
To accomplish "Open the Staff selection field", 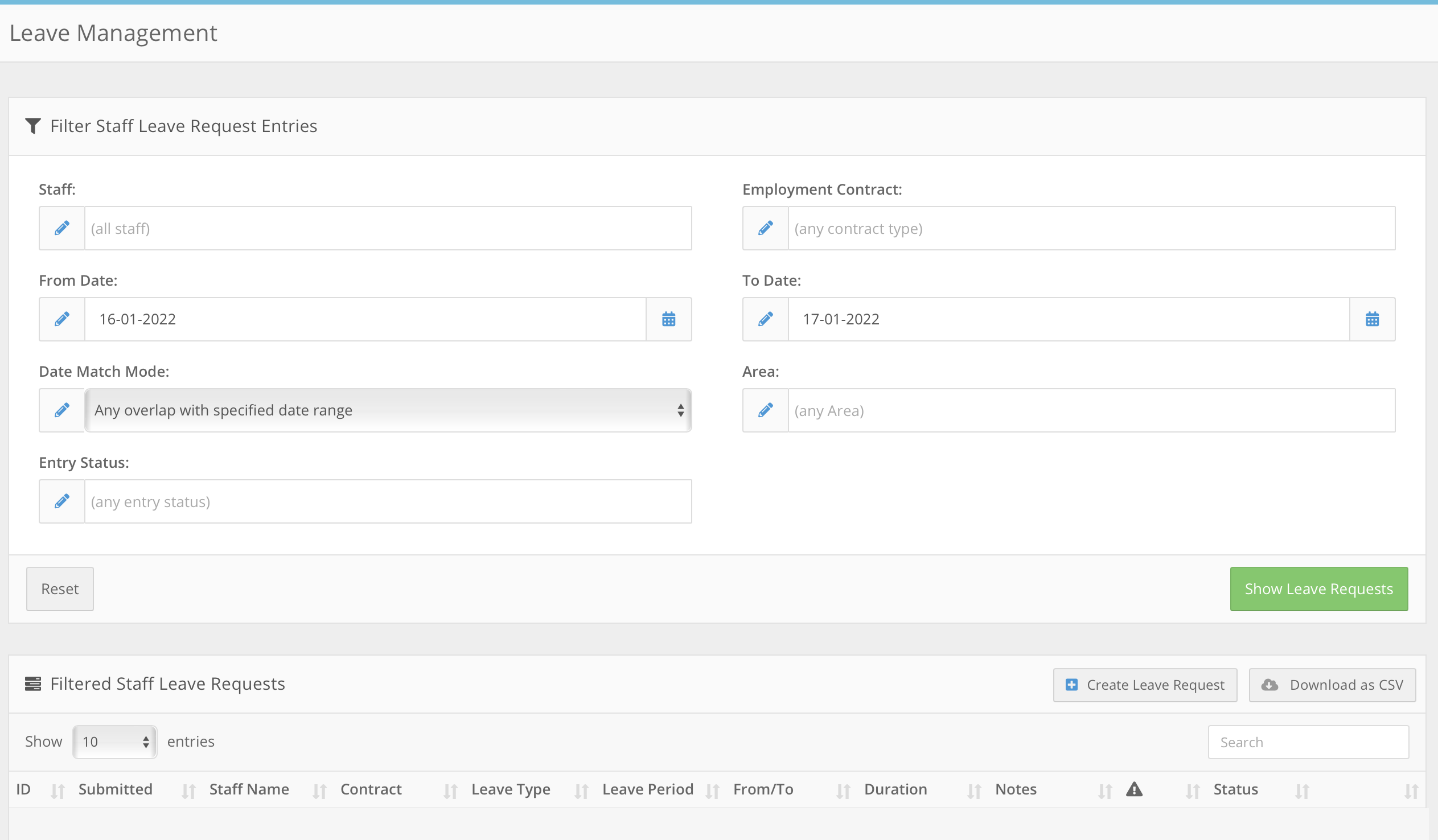I will pos(388,228).
